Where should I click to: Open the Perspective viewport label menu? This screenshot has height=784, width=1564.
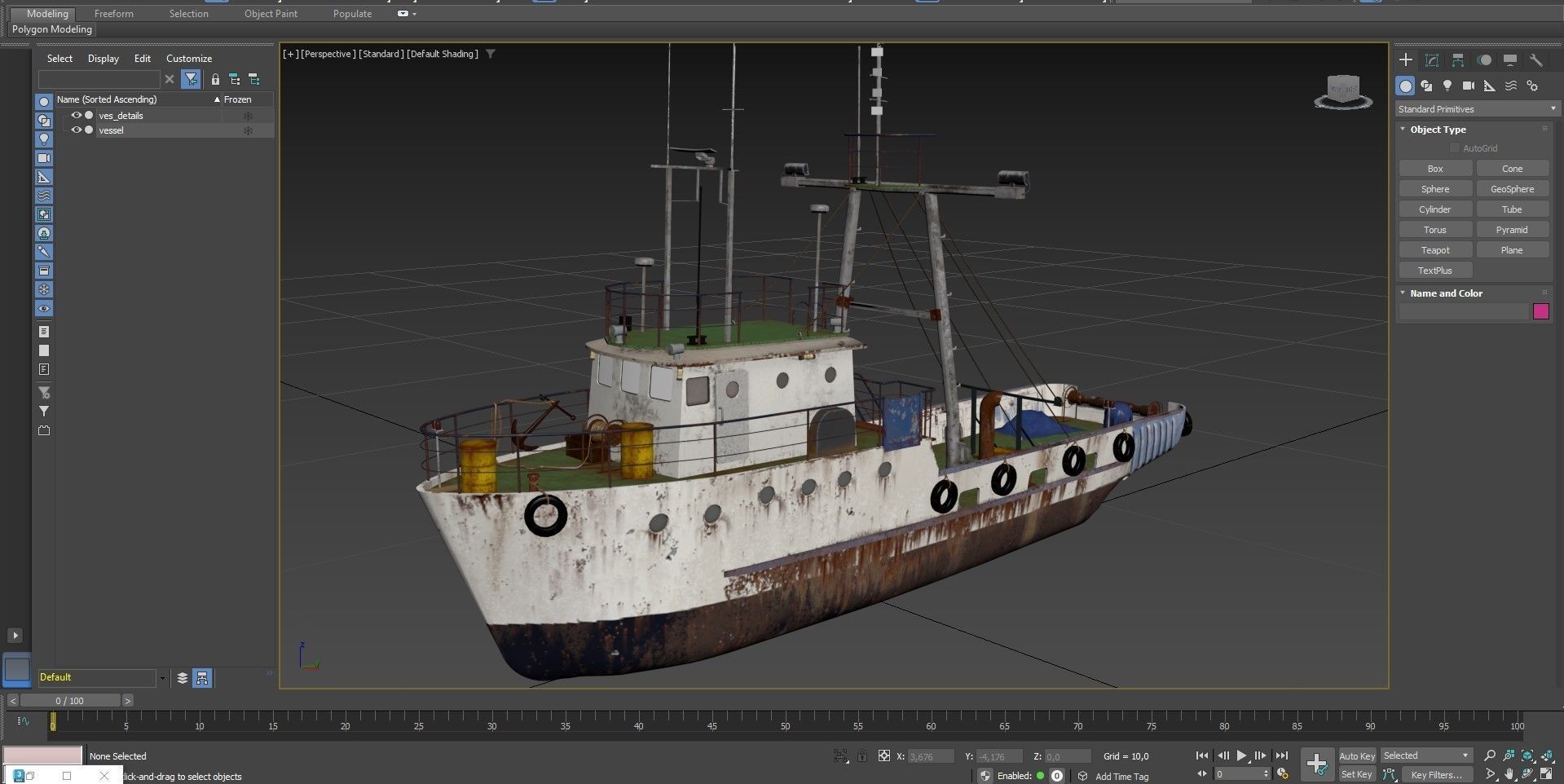tap(328, 54)
